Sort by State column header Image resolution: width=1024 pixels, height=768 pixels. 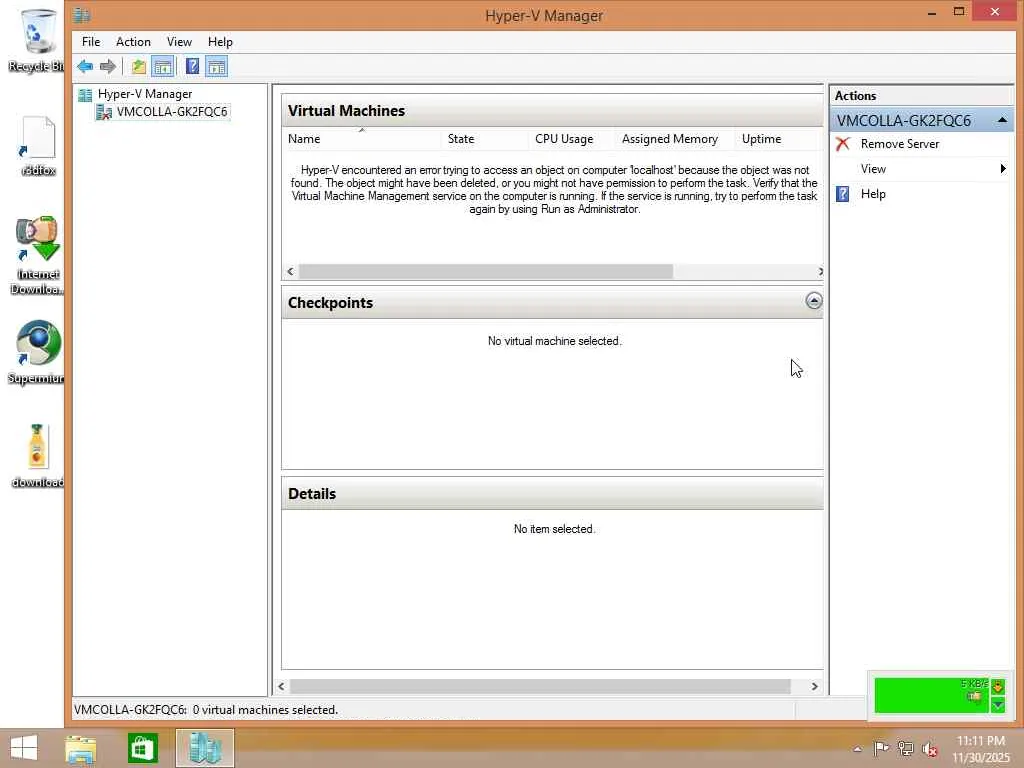[x=485, y=139]
